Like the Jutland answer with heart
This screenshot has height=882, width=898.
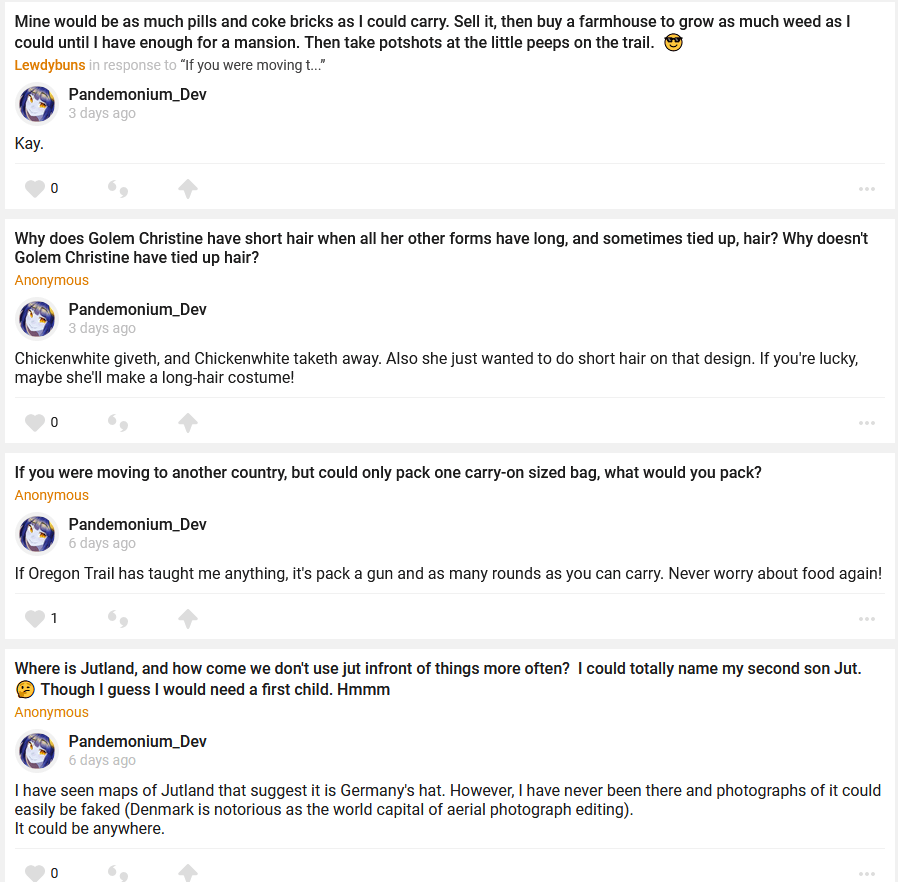click(x=35, y=873)
